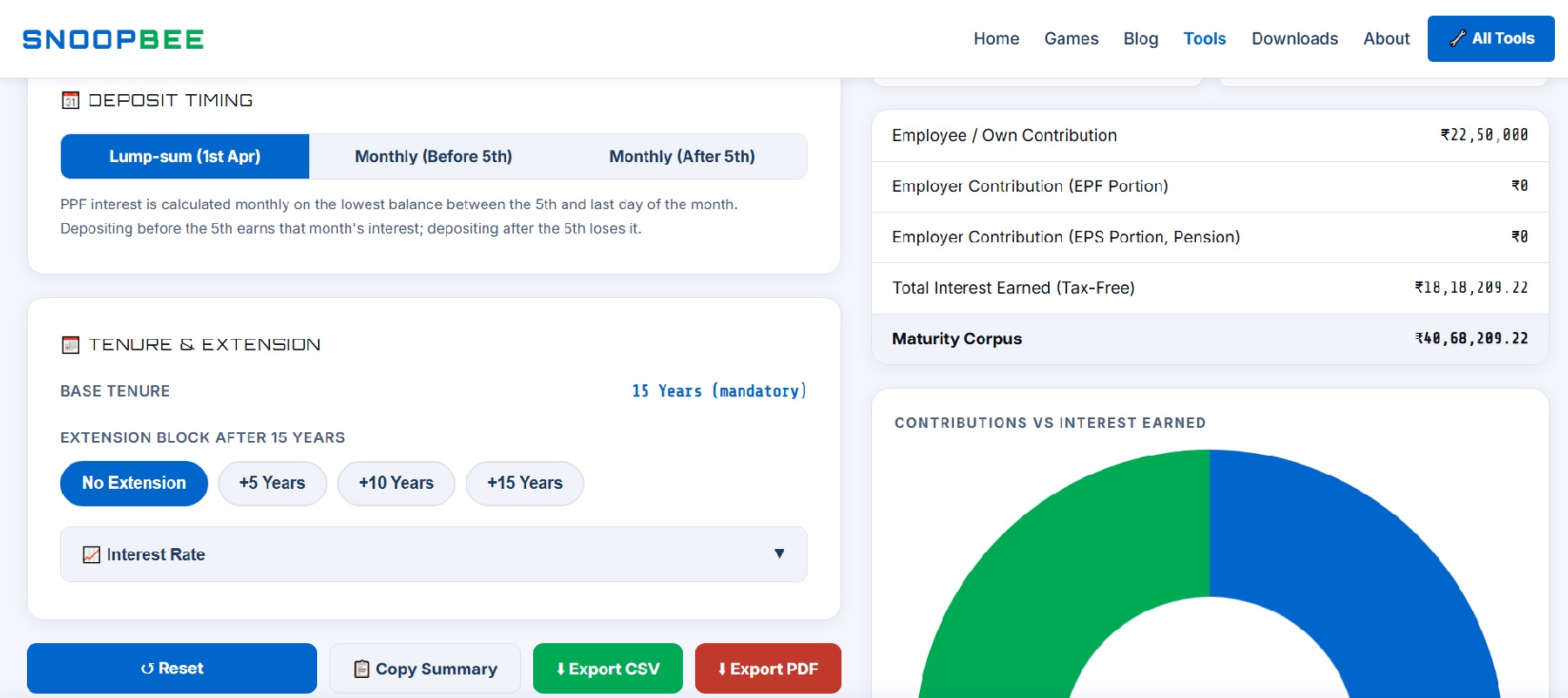The height and width of the screenshot is (698, 1568).
Task: Export results as PDF
Action: coord(768,668)
